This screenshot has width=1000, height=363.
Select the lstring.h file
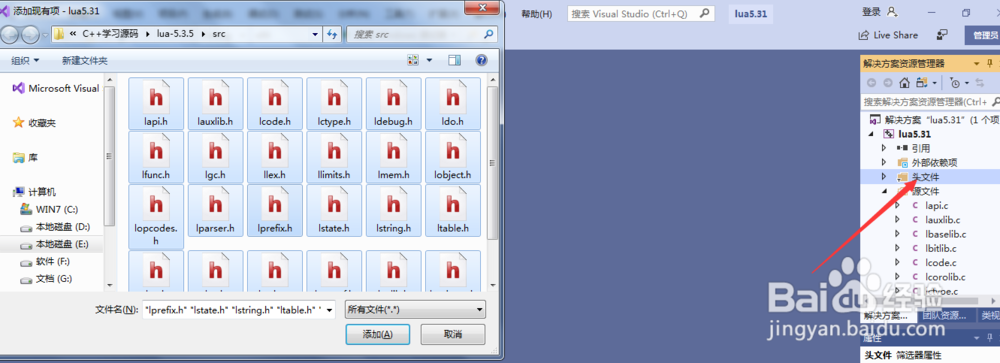pos(393,211)
